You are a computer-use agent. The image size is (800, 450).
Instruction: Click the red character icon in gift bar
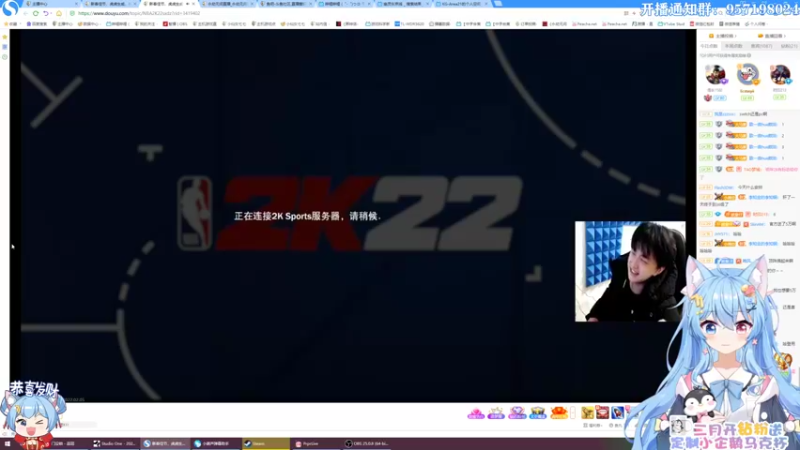tap(603, 412)
